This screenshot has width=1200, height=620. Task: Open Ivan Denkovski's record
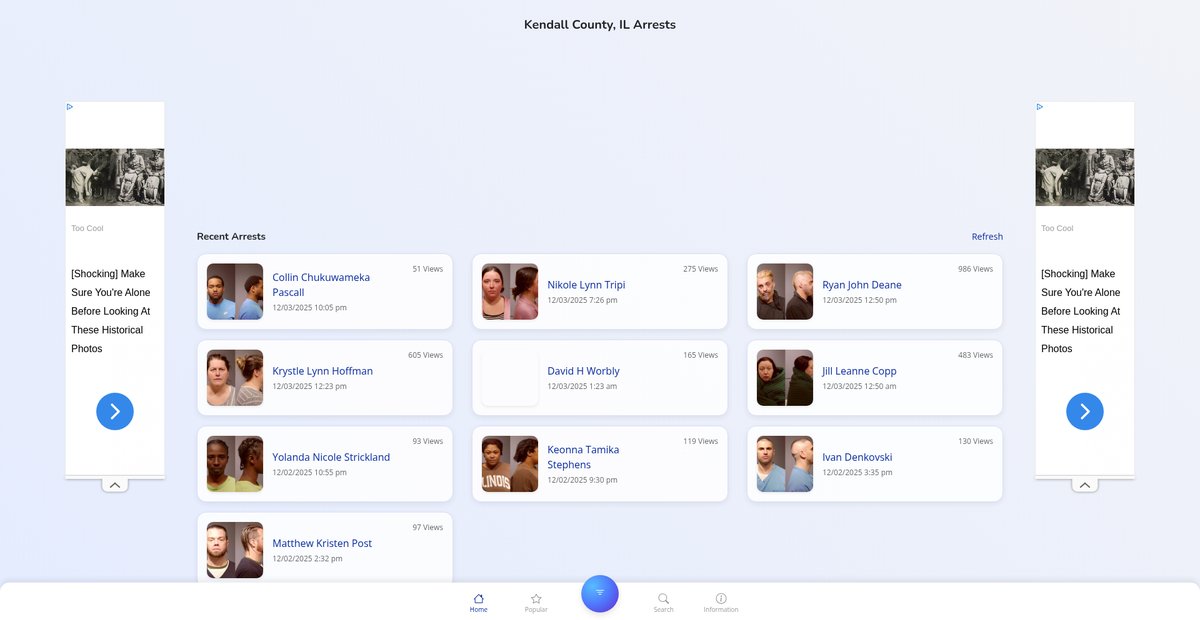click(x=875, y=464)
